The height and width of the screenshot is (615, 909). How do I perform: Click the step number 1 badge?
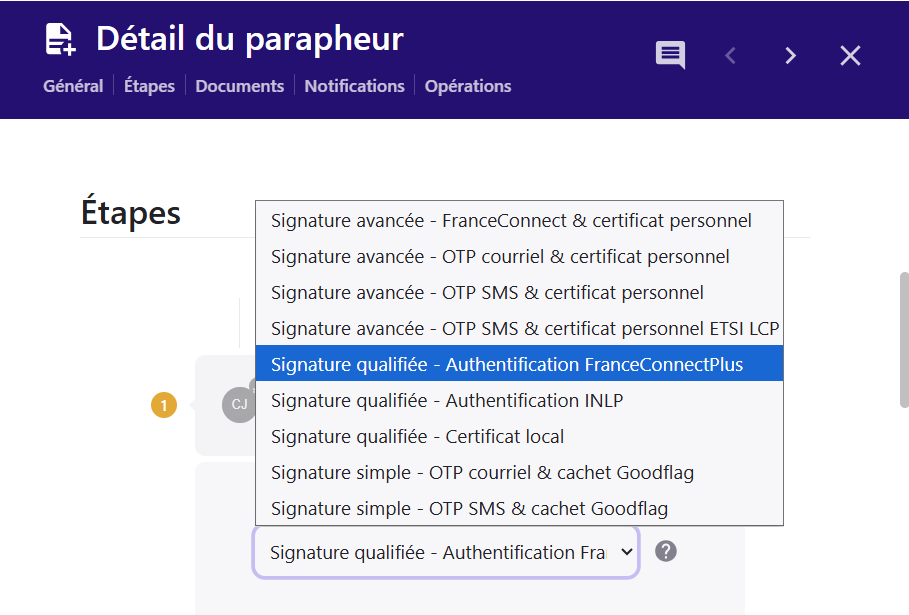[164, 405]
